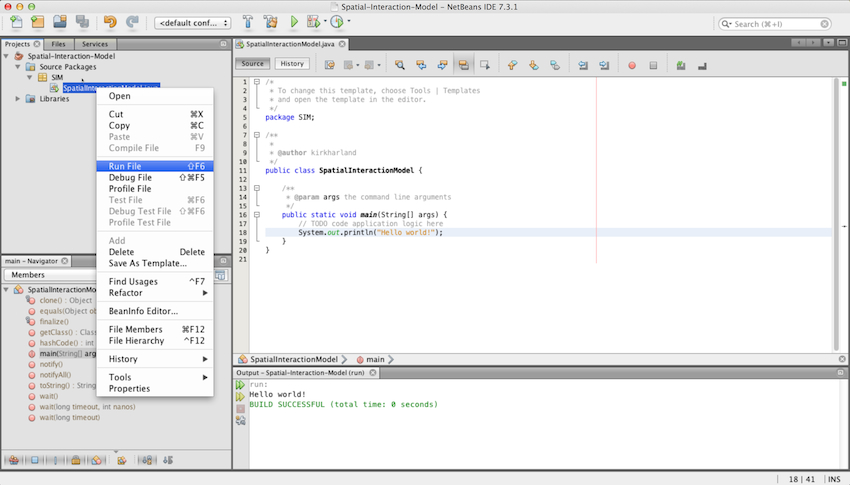The height and width of the screenshot is (485, 850).
Task: Click Find Next Occurrence editor icon
Action: click(x=442, y=65)
